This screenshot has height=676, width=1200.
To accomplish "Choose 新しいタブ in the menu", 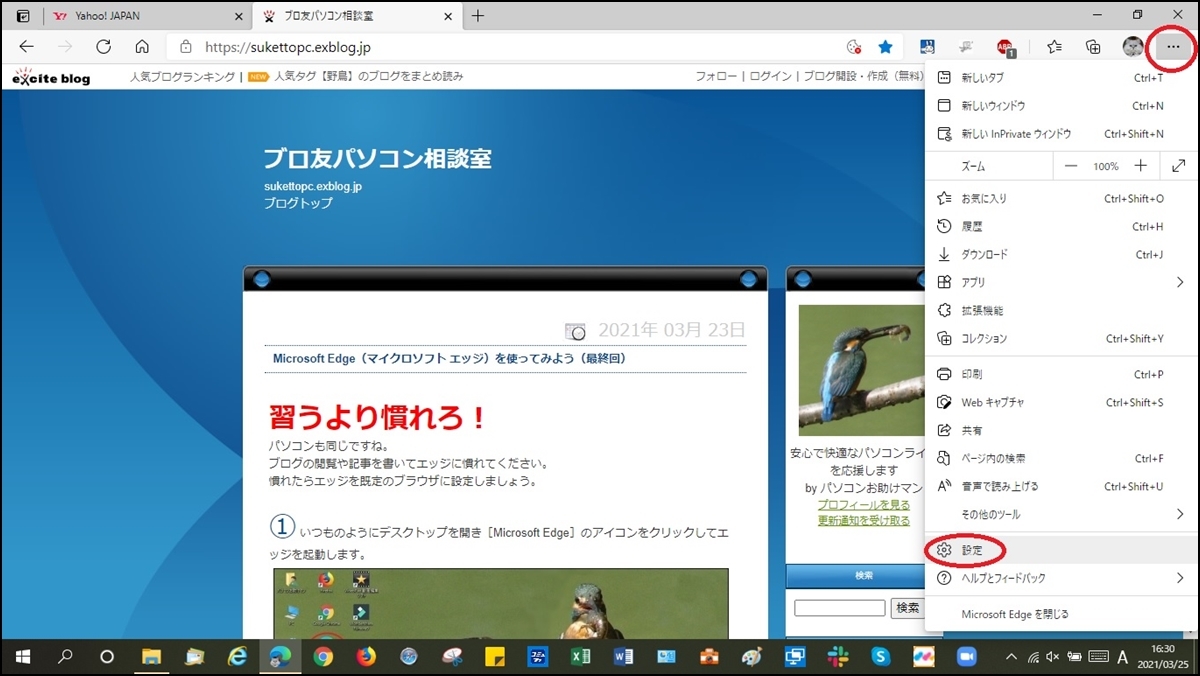I will [1061, 78].
